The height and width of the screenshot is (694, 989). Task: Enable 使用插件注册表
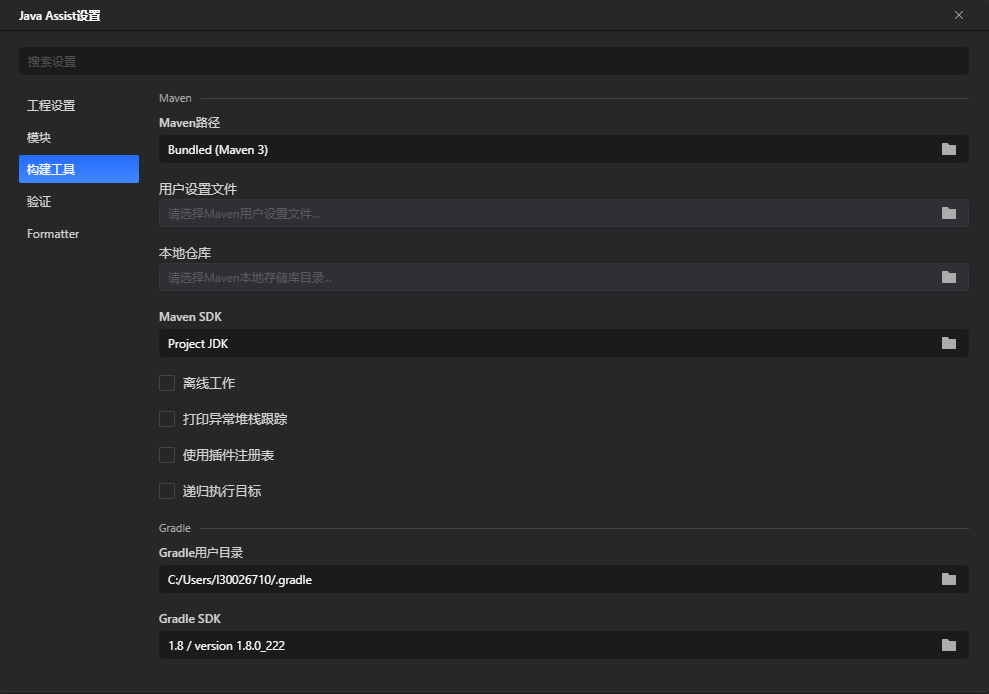(167, 455)
